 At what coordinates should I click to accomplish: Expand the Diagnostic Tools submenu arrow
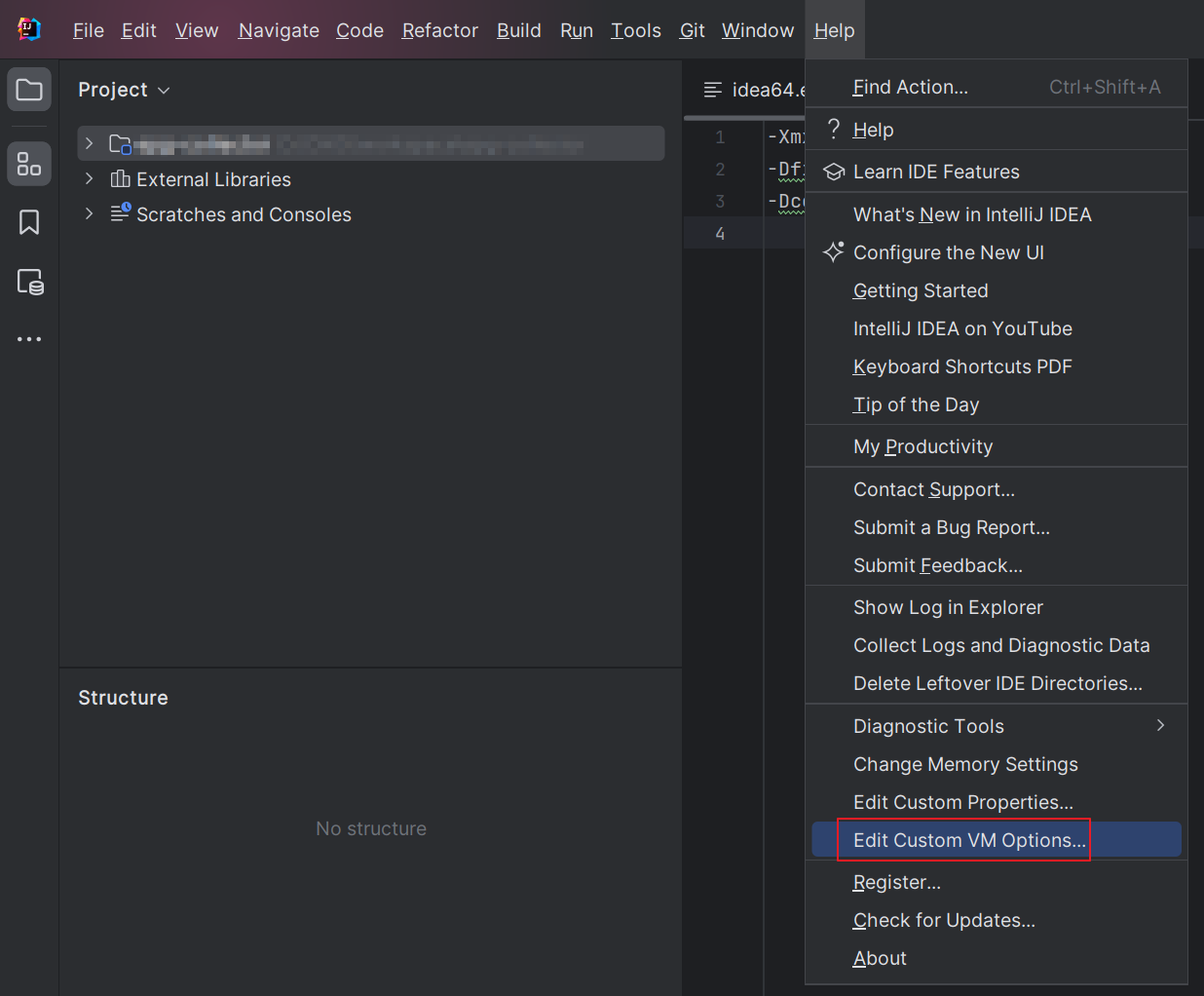pos(1160,725)
